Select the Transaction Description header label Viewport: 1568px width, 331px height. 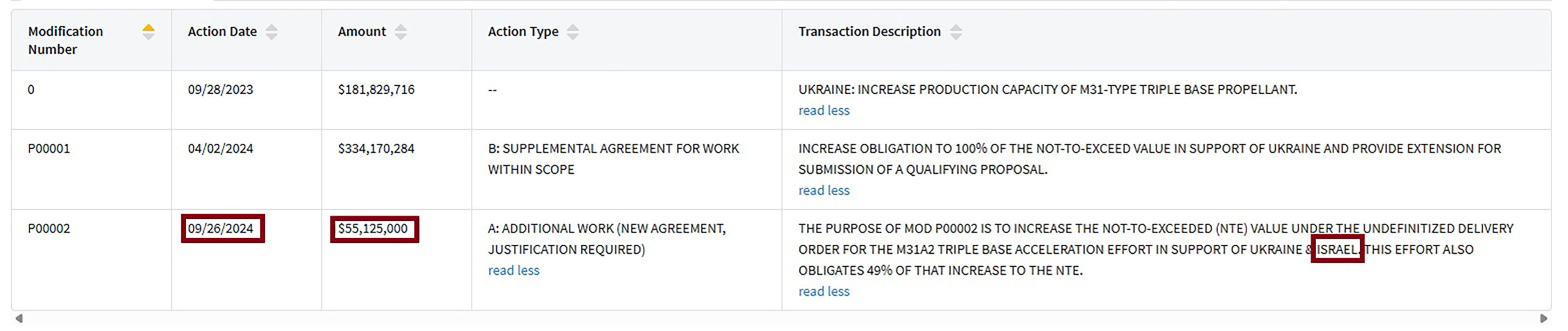[x=869, y=32]
